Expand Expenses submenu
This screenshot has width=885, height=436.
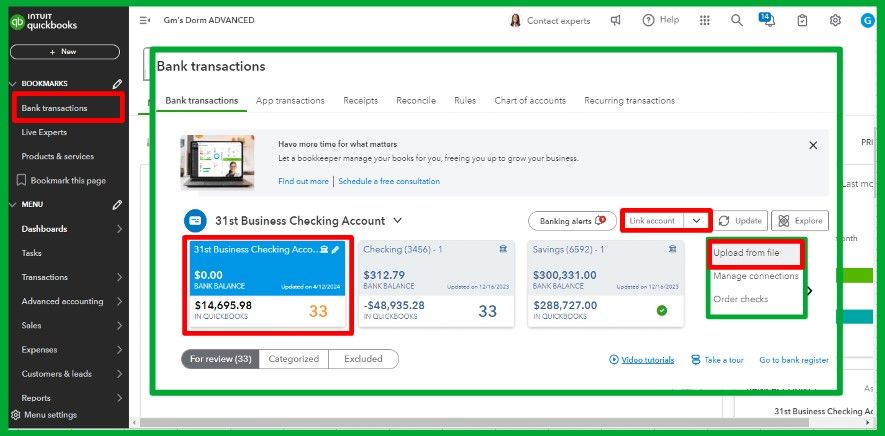coord(120,350)
